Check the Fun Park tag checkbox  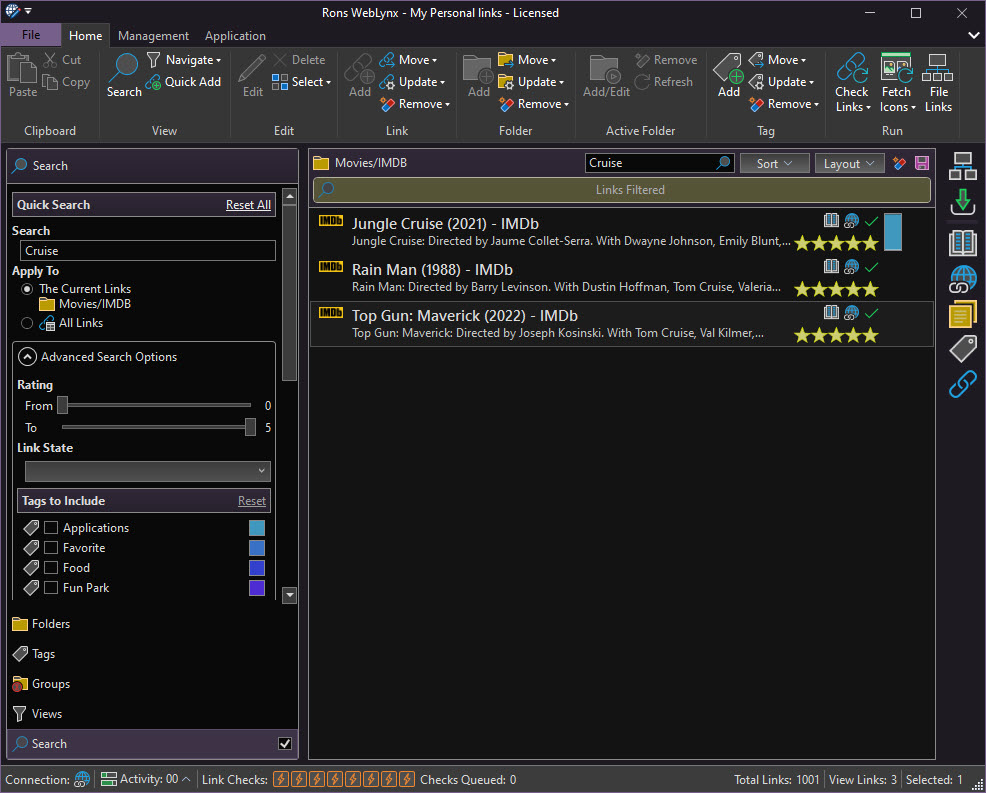51,588
